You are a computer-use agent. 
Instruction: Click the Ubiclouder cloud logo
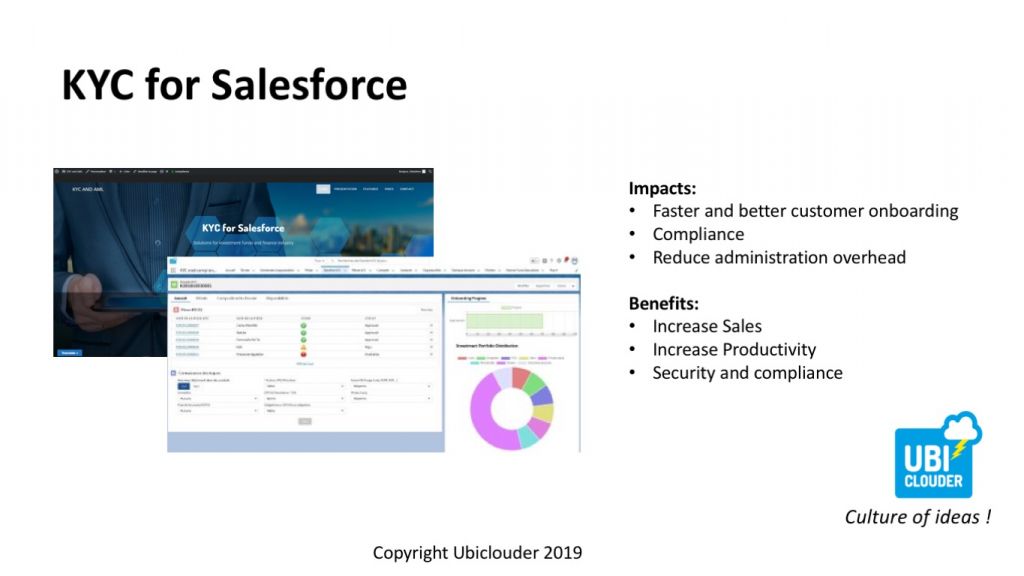pos(938,455)
